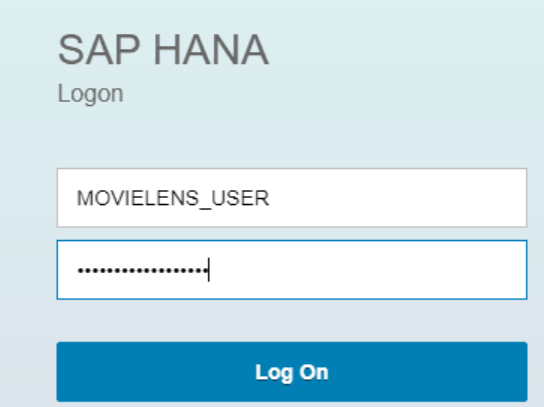Click the Logon subtitle text
544x407 pixels.
(x=90, y=94)
